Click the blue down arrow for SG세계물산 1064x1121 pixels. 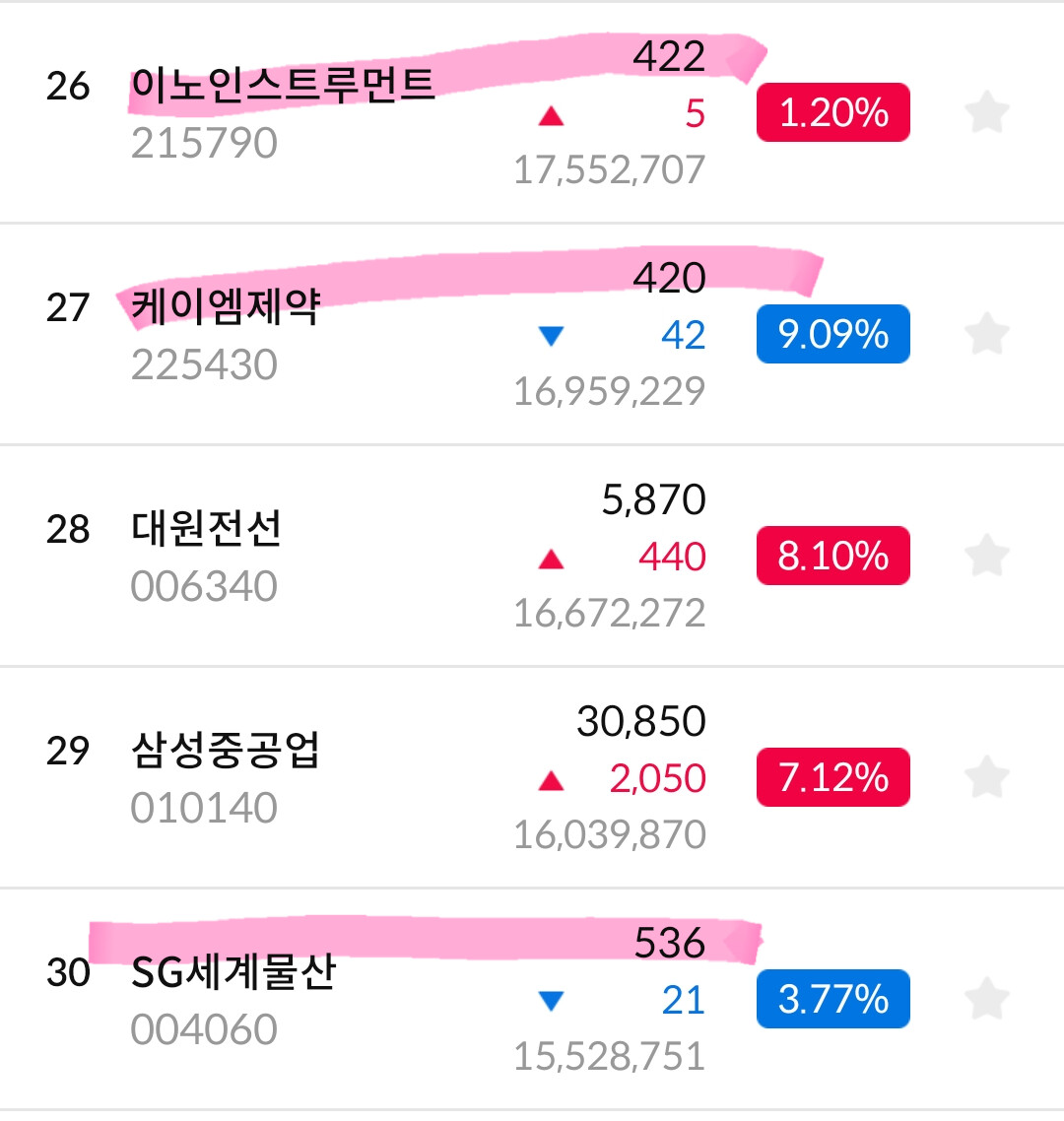552,1000
